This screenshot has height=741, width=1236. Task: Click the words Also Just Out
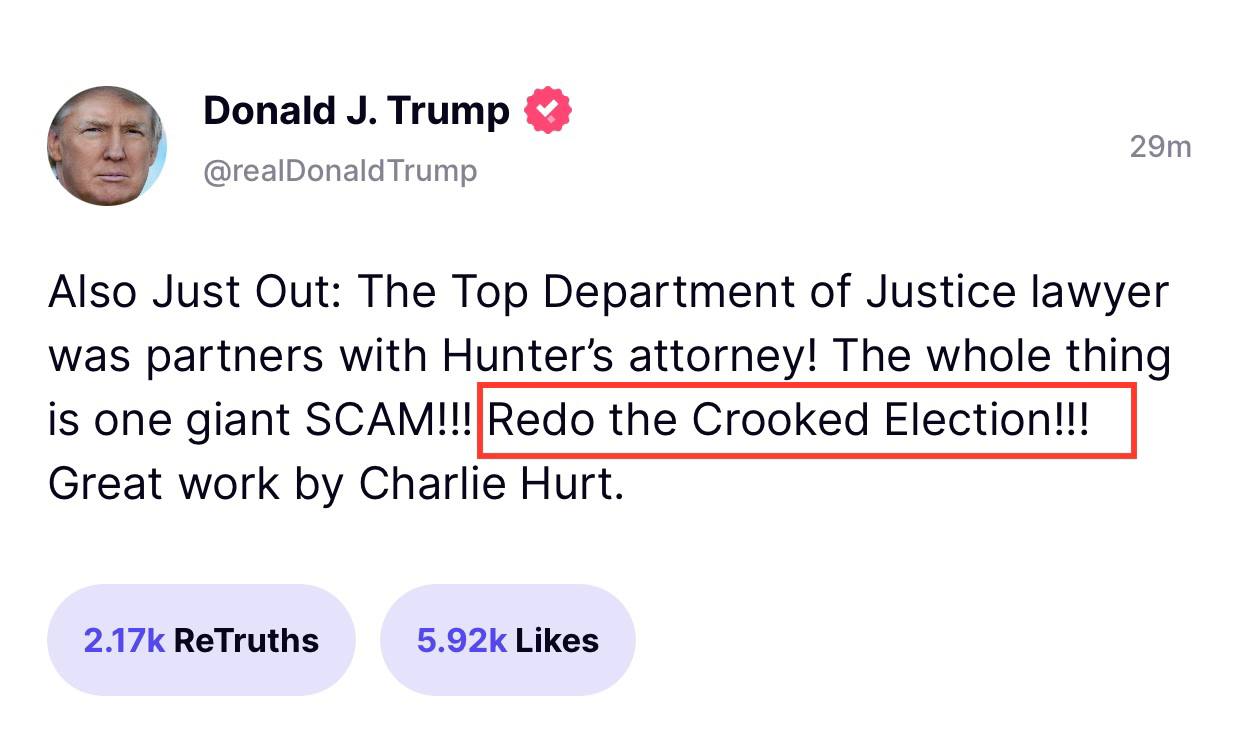coord(195,293)
